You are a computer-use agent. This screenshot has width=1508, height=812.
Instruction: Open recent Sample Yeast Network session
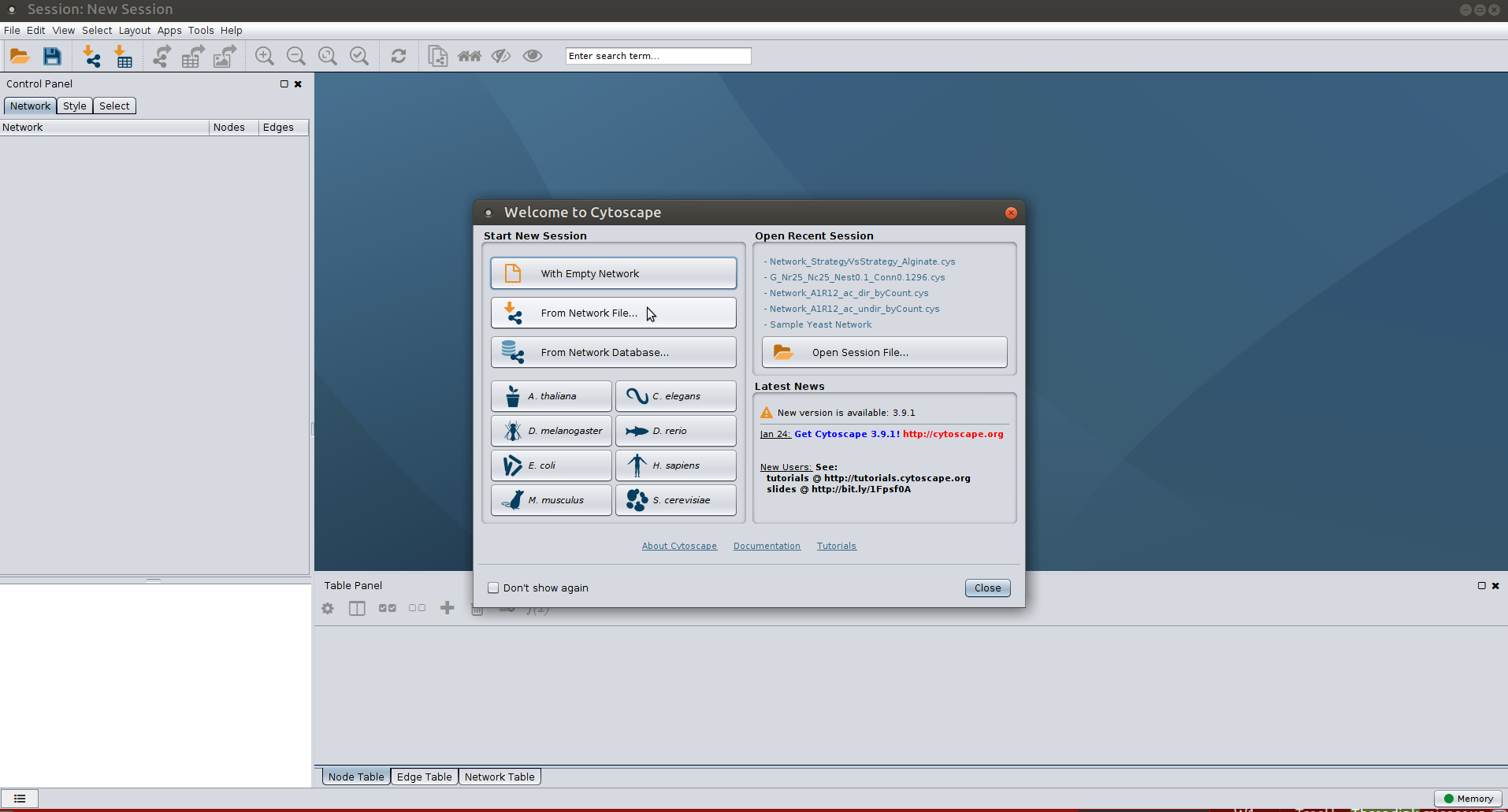tap(820, 324)
